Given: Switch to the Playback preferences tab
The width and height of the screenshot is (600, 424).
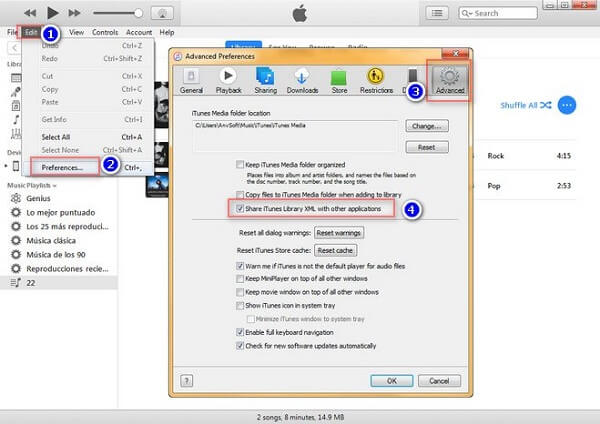Looking at the screenshot, I should pos(228,81).
